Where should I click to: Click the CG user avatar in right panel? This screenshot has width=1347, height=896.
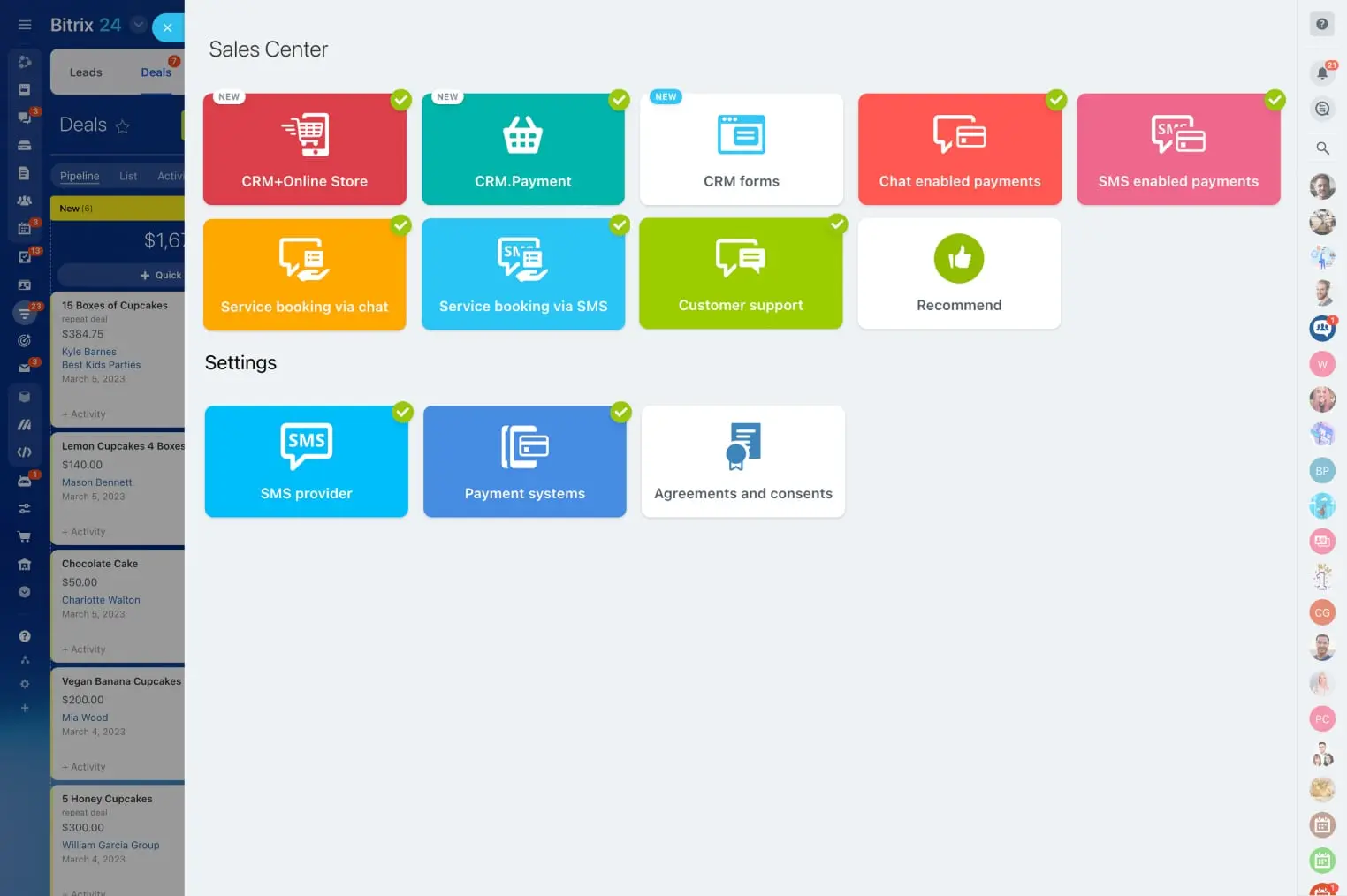click(1321, 612)
